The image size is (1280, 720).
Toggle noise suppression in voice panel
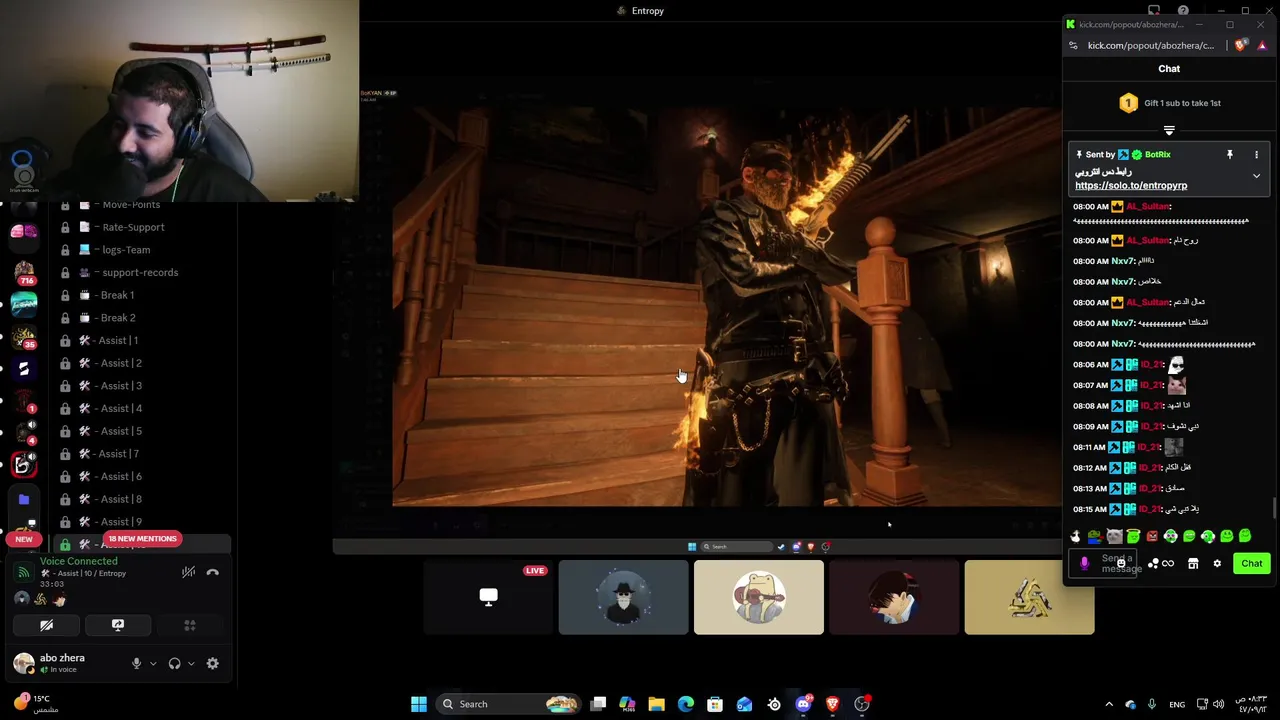(188, 572)
